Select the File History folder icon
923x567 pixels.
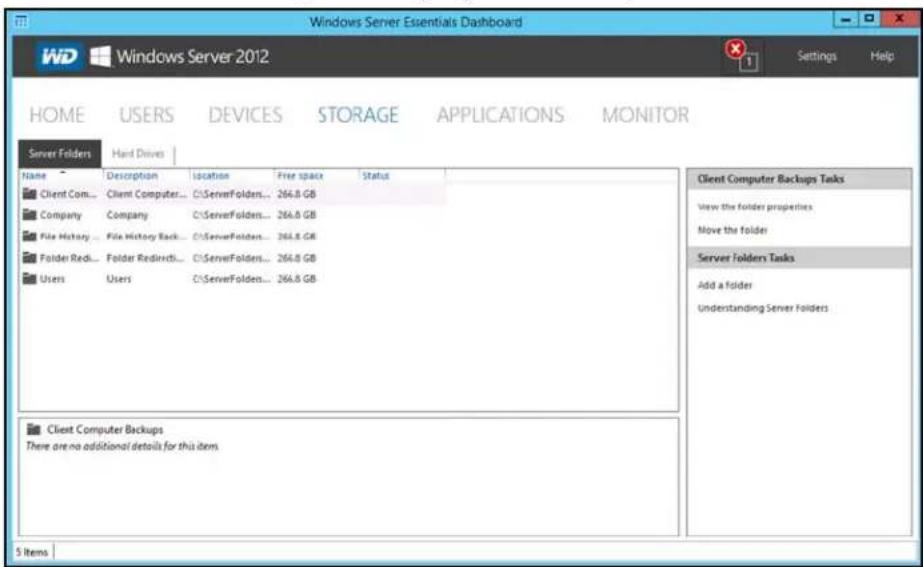[29, 236]
